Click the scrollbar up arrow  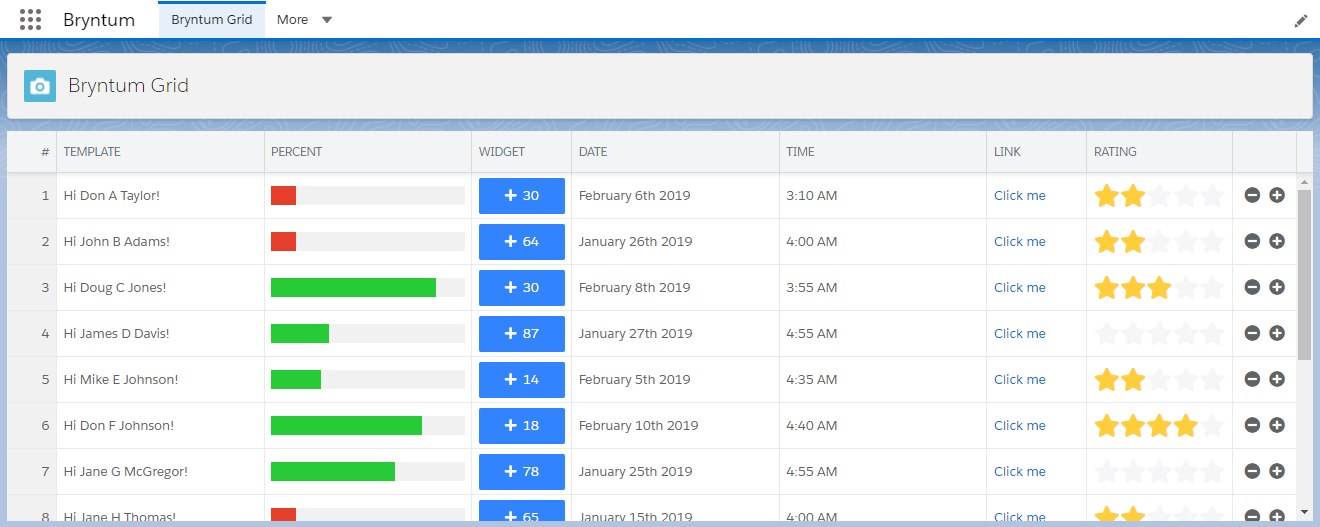pyautogui.click(x=1304, y=181)
